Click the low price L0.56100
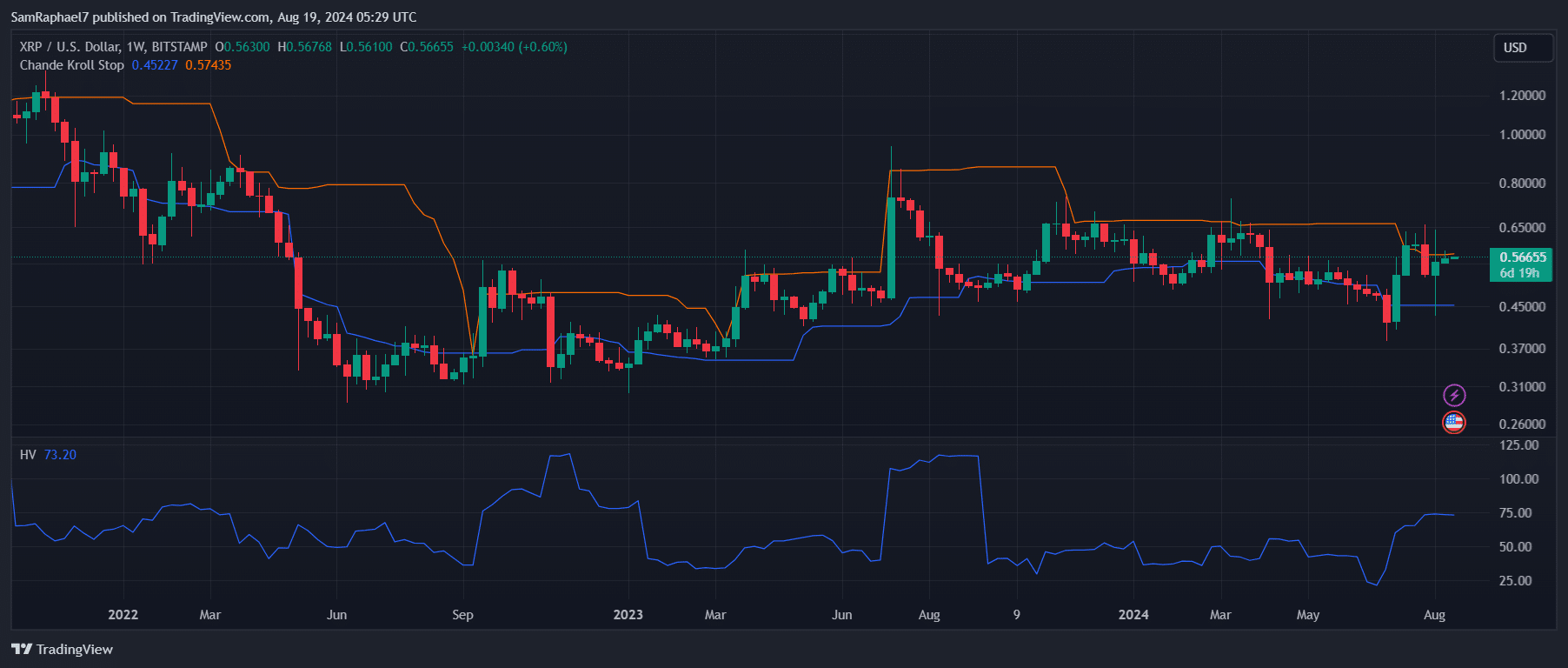 pyautogui.click(x=366, y=47)
